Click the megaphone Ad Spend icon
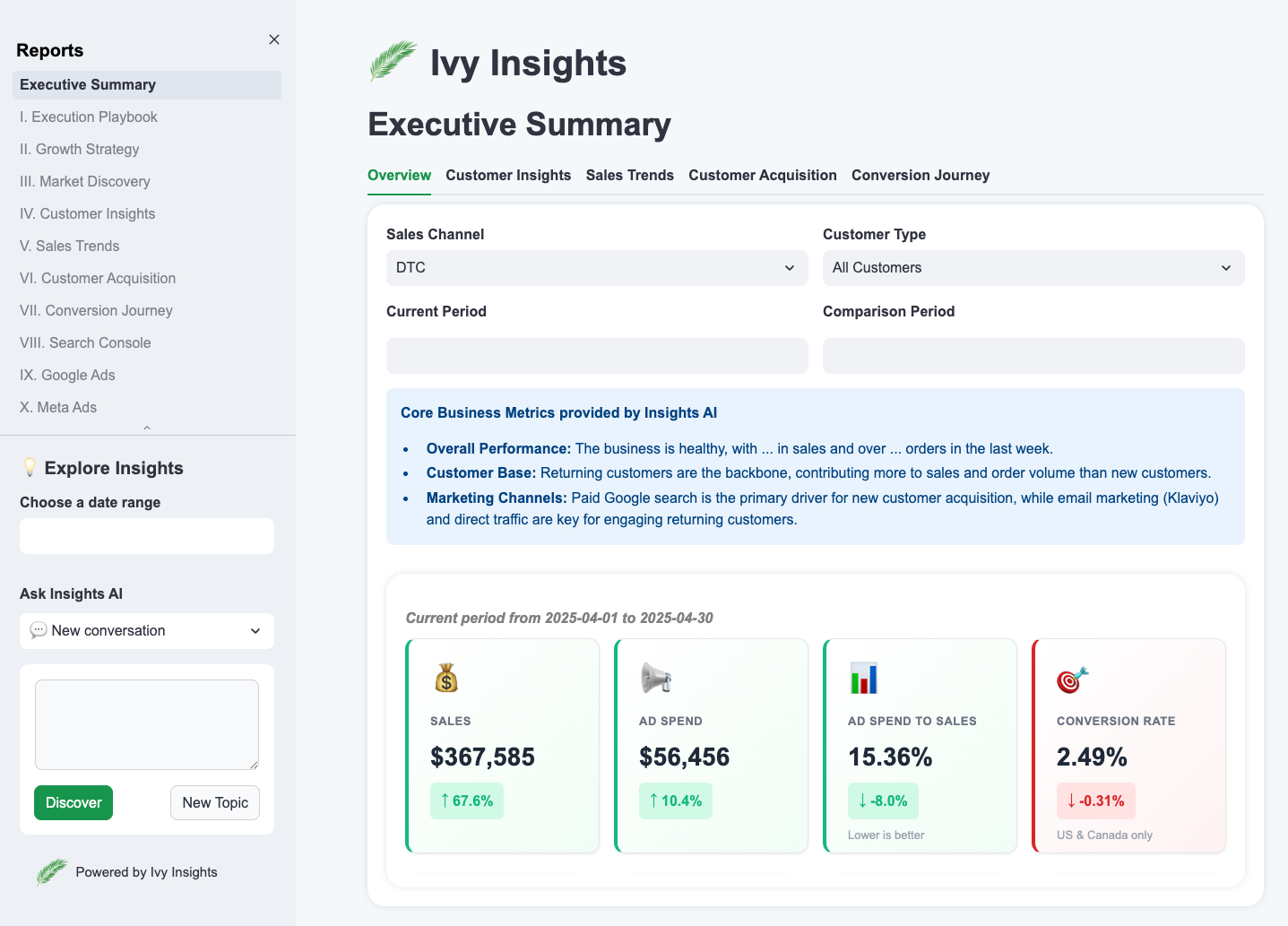This screenshot has width=1288, height=926. click(x=655, y=679)
